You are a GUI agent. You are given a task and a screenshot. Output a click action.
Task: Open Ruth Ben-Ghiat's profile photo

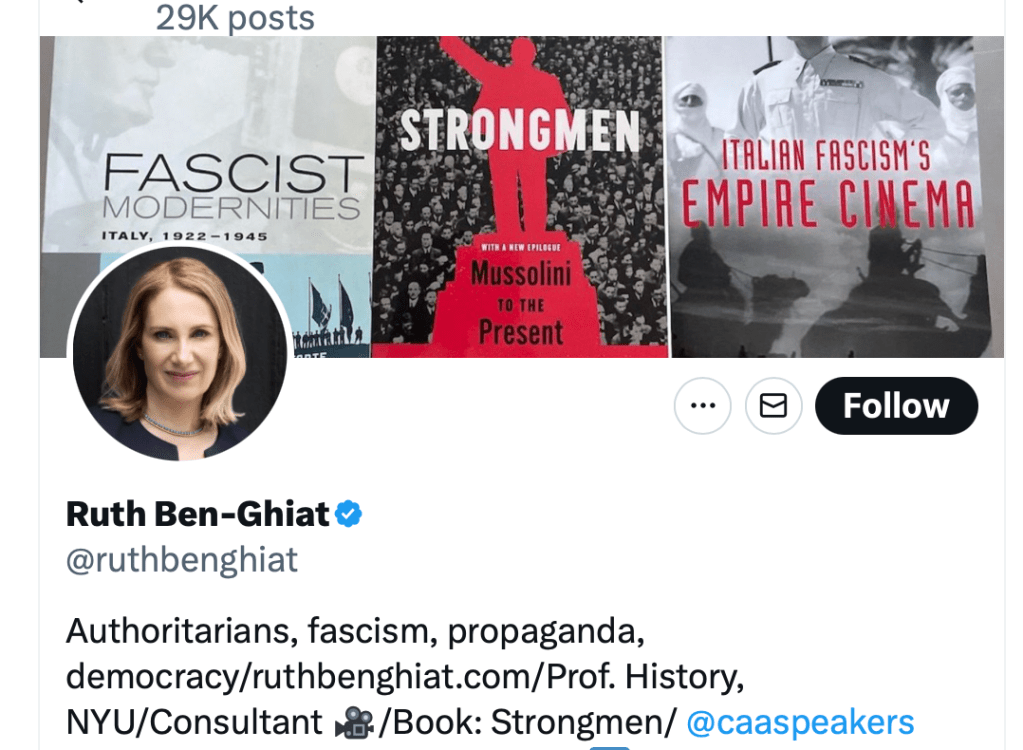[180, 354]
